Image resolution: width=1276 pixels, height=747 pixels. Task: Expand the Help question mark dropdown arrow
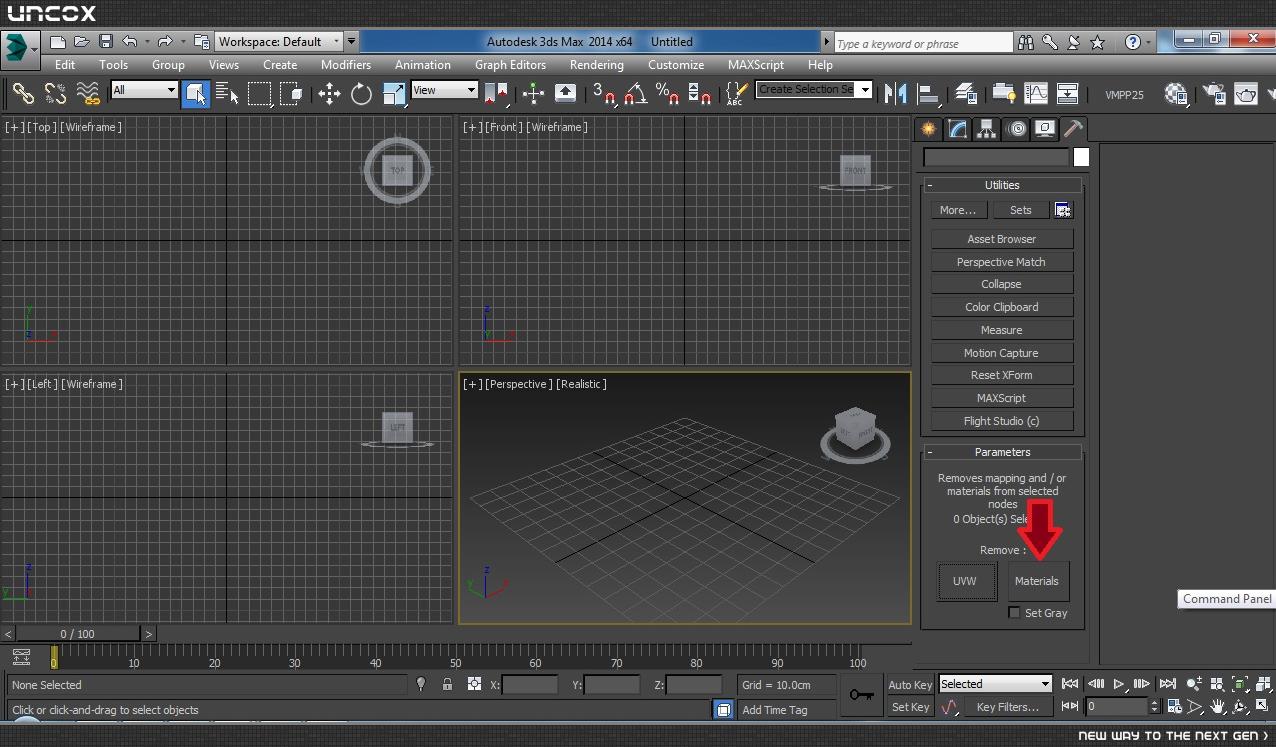click(x=1150, y=43)
